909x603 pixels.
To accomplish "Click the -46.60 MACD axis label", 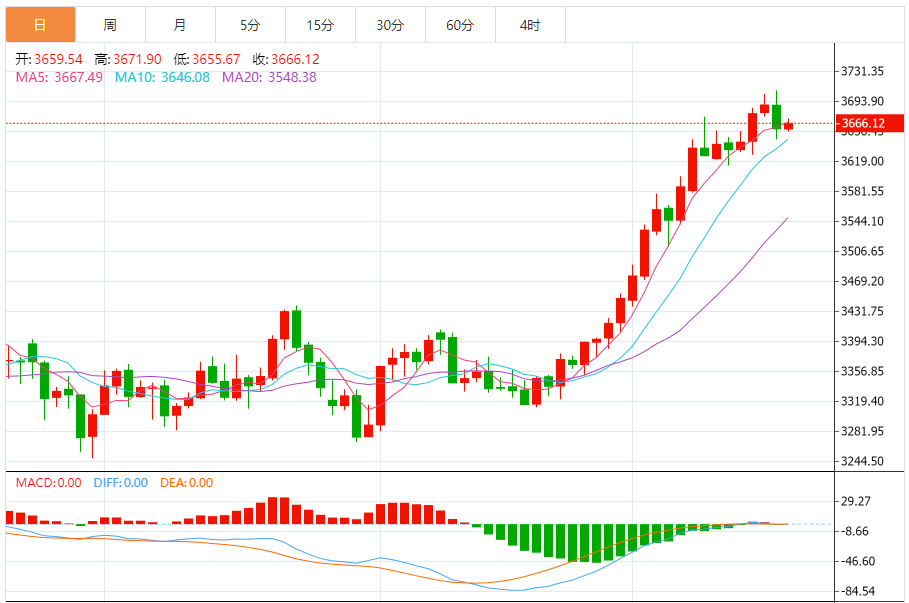I will tap(858, 561).
